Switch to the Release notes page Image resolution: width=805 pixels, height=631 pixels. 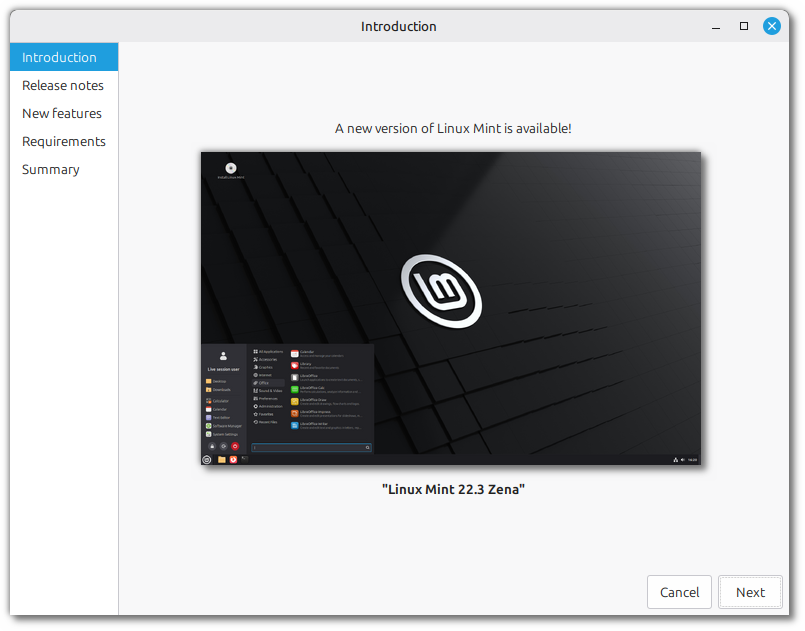(63, 85)
